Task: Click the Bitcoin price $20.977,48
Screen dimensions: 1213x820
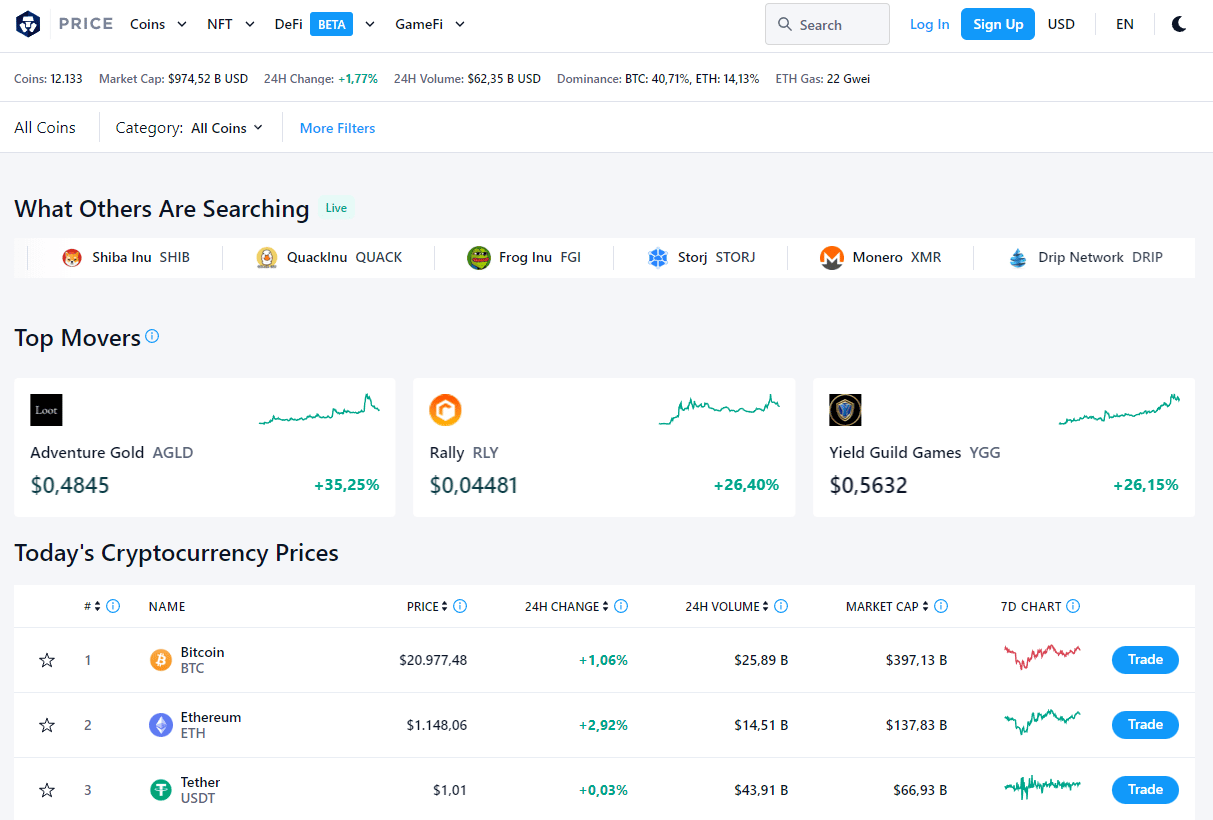Action: point(433,660)
